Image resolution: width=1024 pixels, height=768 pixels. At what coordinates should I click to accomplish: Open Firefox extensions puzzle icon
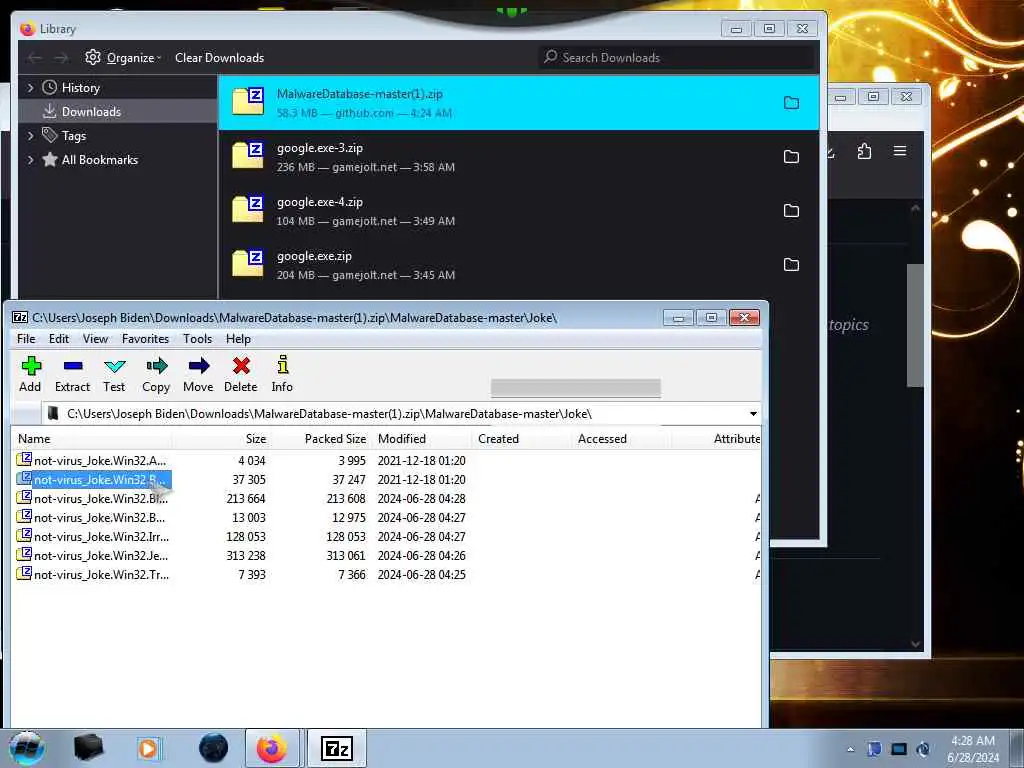864,152
